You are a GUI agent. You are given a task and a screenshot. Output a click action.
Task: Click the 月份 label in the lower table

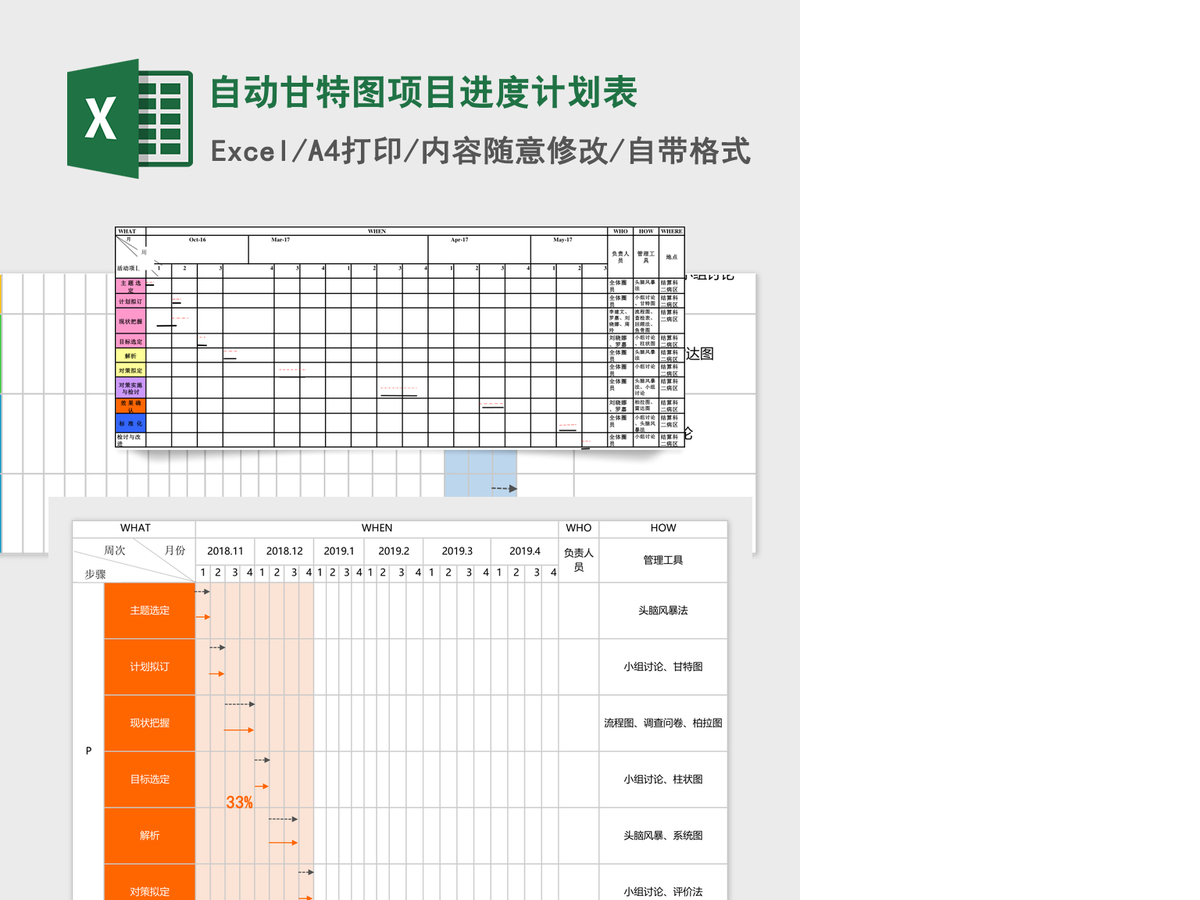click(x=175, y=550)
